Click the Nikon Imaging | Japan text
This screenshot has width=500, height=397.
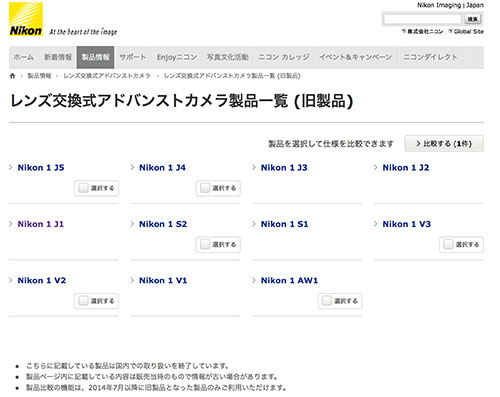[x=450, y=5]
